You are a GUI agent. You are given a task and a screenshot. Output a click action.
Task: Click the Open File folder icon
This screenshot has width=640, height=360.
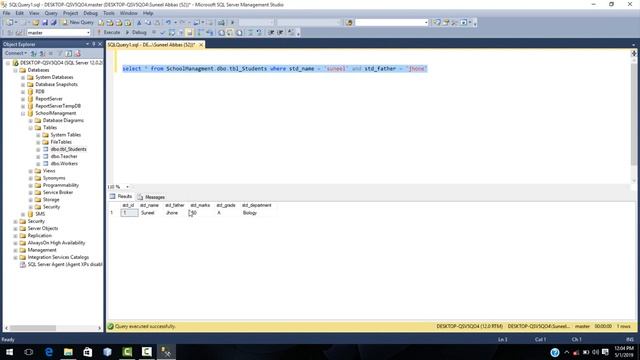point(36,22)
